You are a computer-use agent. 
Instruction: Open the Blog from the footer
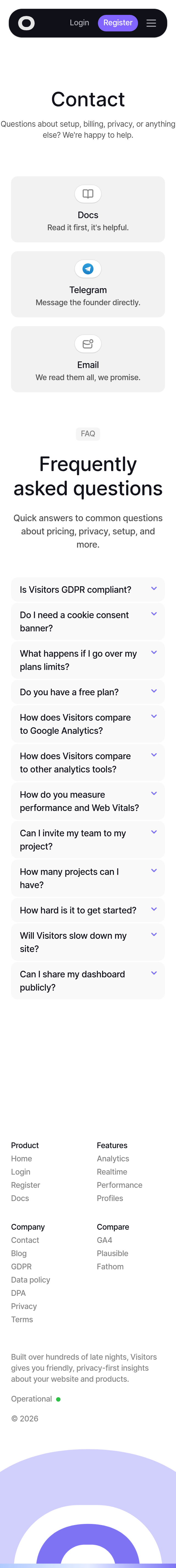[19, 1253]
